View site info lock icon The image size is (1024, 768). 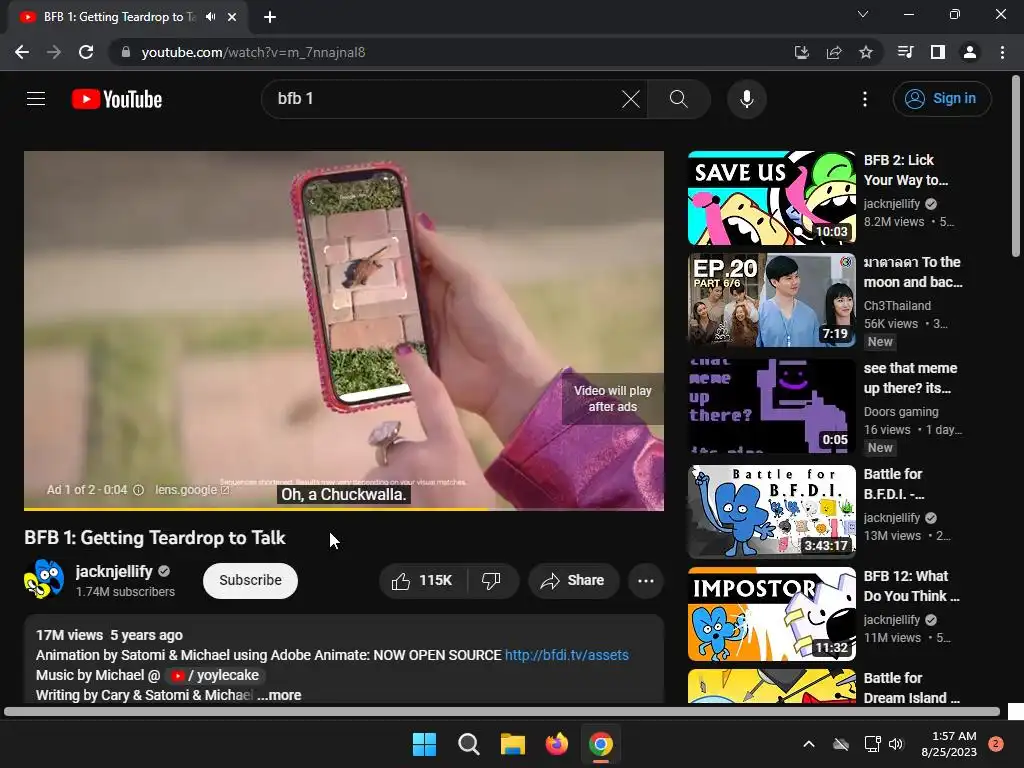tap(126, 52)
